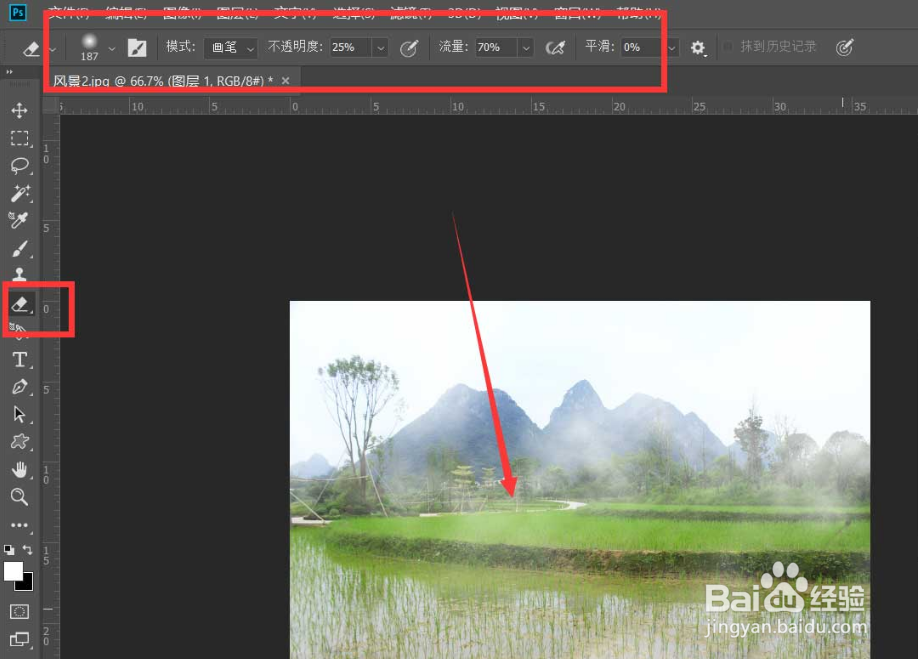Close the 风景2.jpg document tab

[x=286, y=81]
